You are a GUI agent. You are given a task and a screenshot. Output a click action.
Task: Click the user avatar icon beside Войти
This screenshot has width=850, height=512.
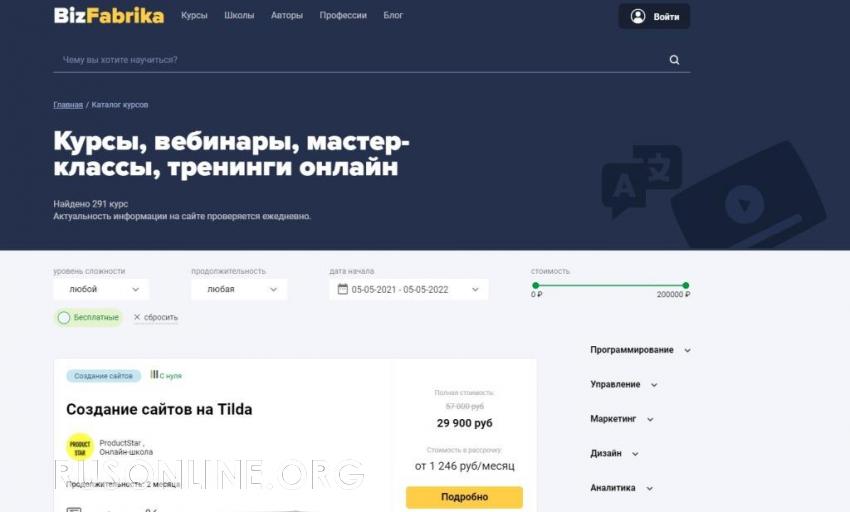pos(638,16)
